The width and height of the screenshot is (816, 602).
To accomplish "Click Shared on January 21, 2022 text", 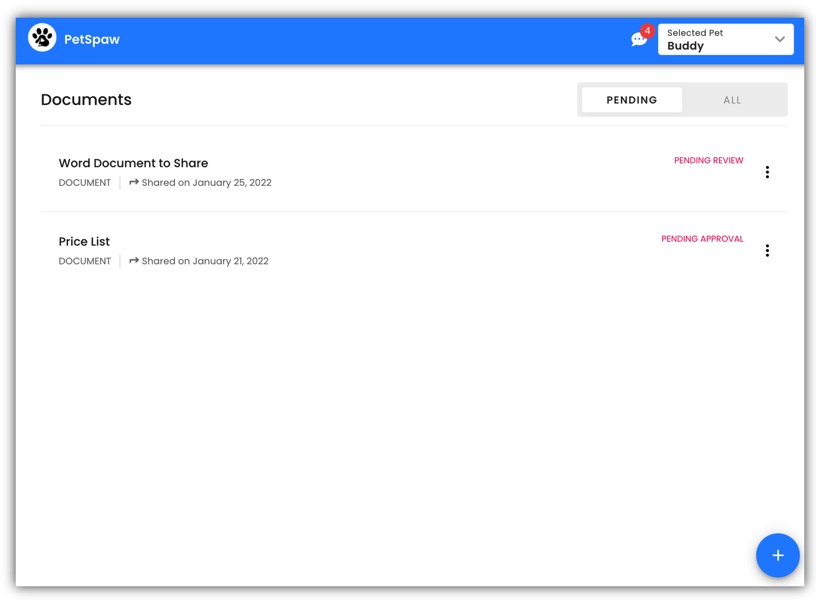I will pos(205,261).
